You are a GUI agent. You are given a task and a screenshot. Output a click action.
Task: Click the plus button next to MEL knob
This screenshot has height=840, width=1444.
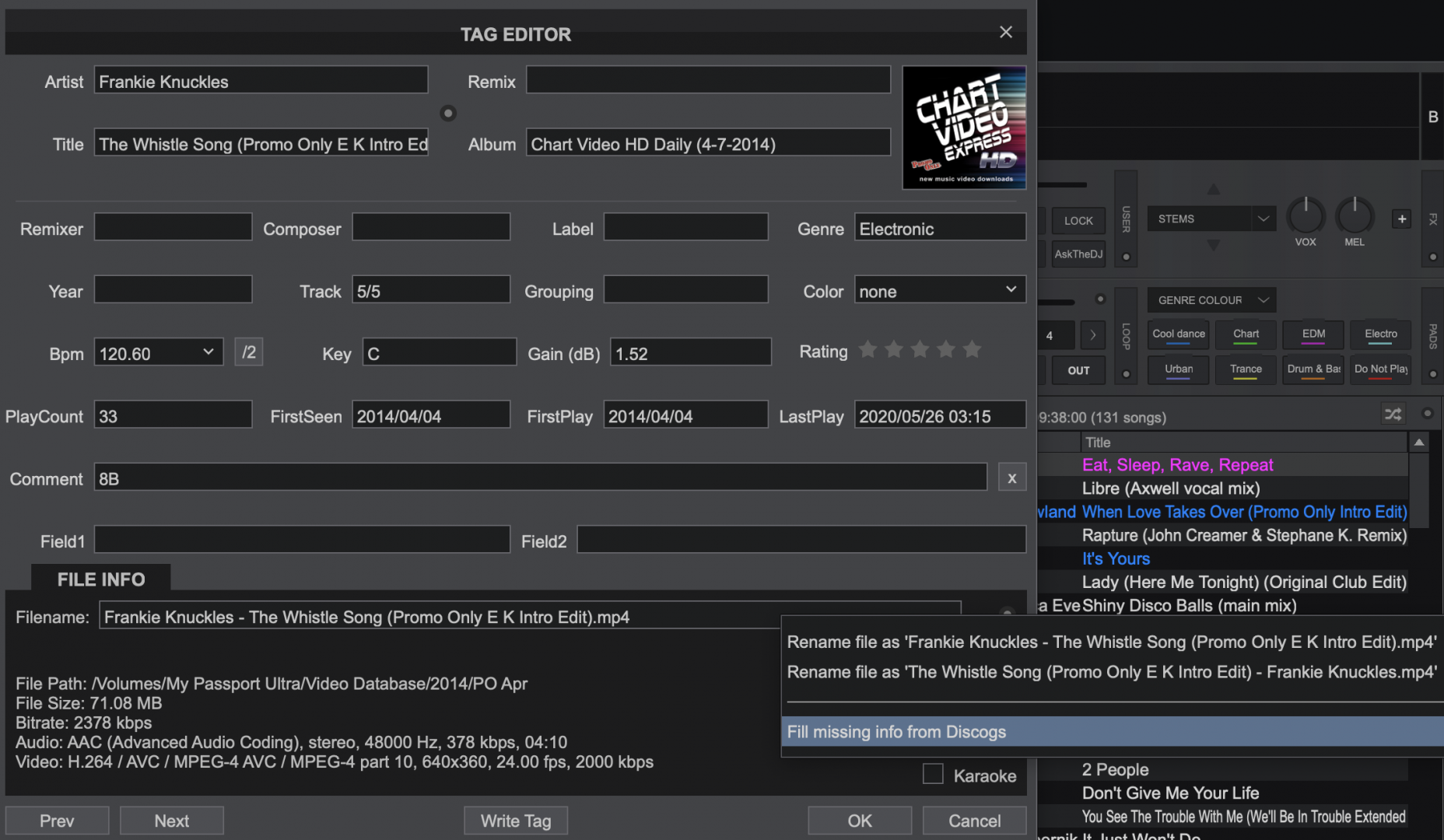tap(1401, 219)
